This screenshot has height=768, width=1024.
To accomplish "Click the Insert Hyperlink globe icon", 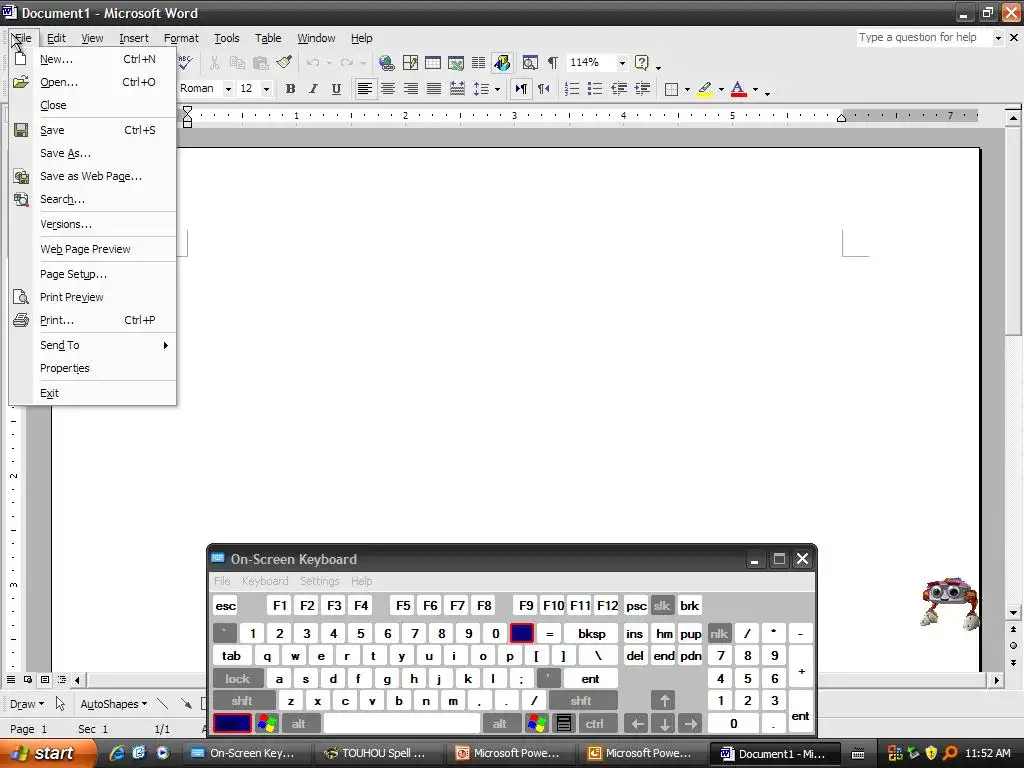I will pyautogui.click(x=387, y=63).
